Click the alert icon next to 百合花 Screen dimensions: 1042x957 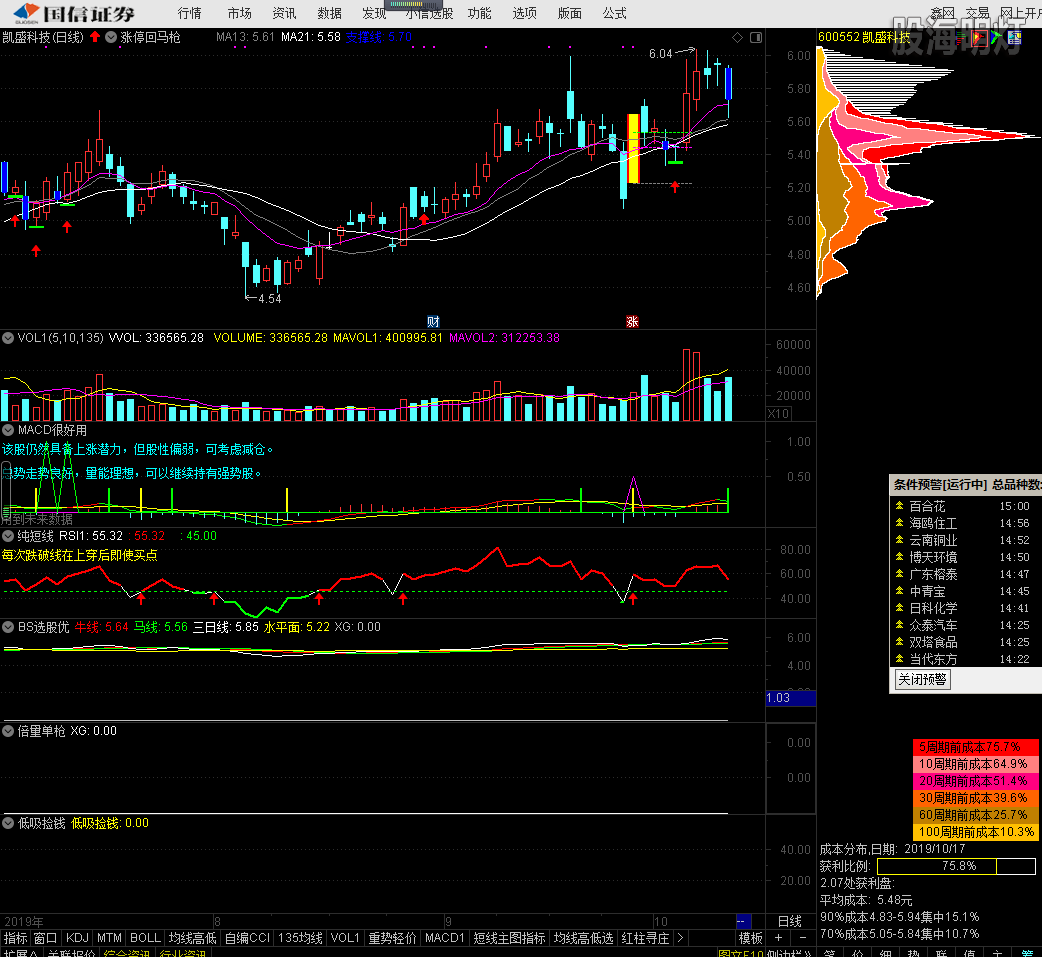coord(899,506)
